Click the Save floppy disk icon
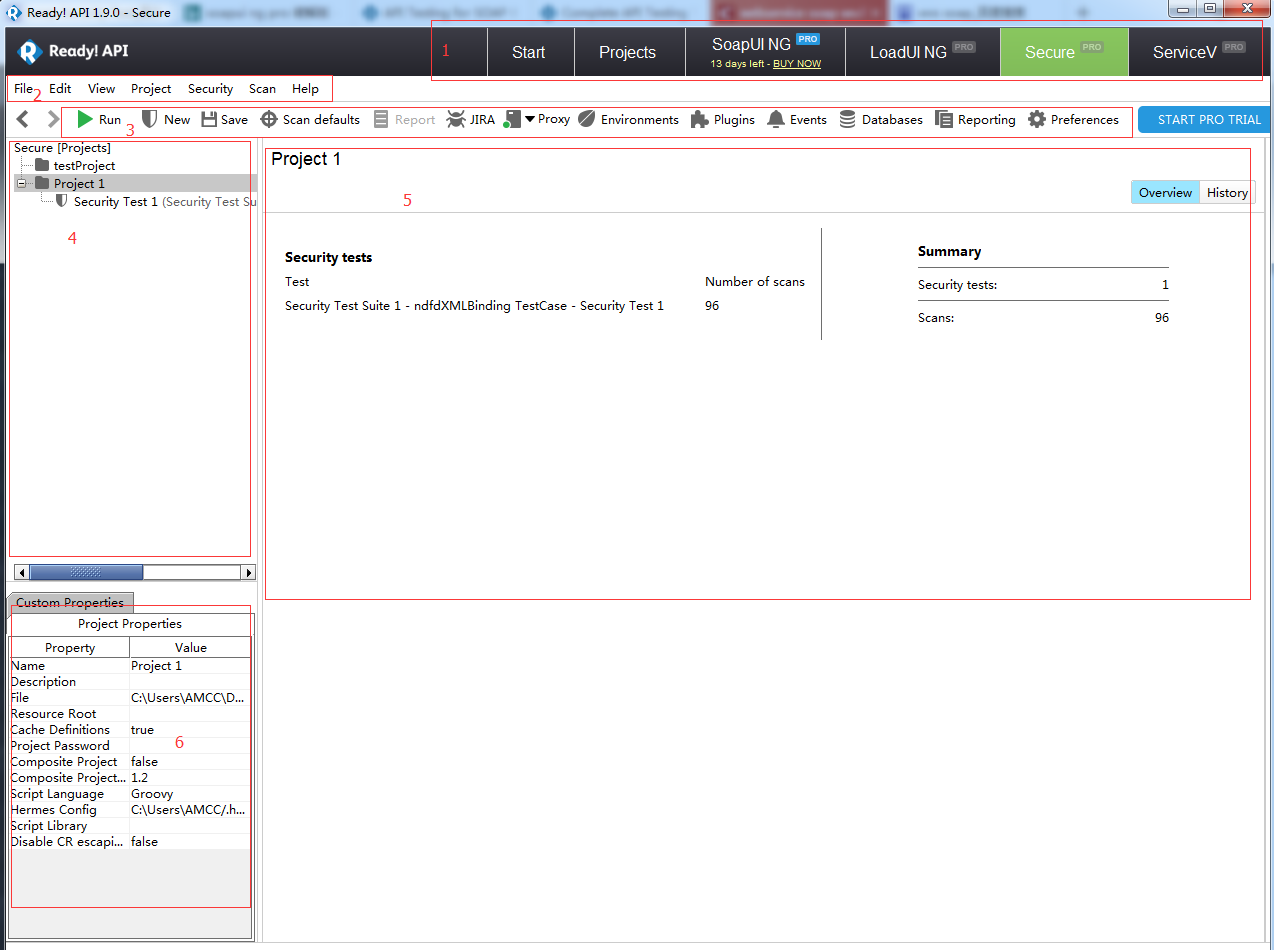This screenshot has height=950, width=1274. tap(209, 119)
